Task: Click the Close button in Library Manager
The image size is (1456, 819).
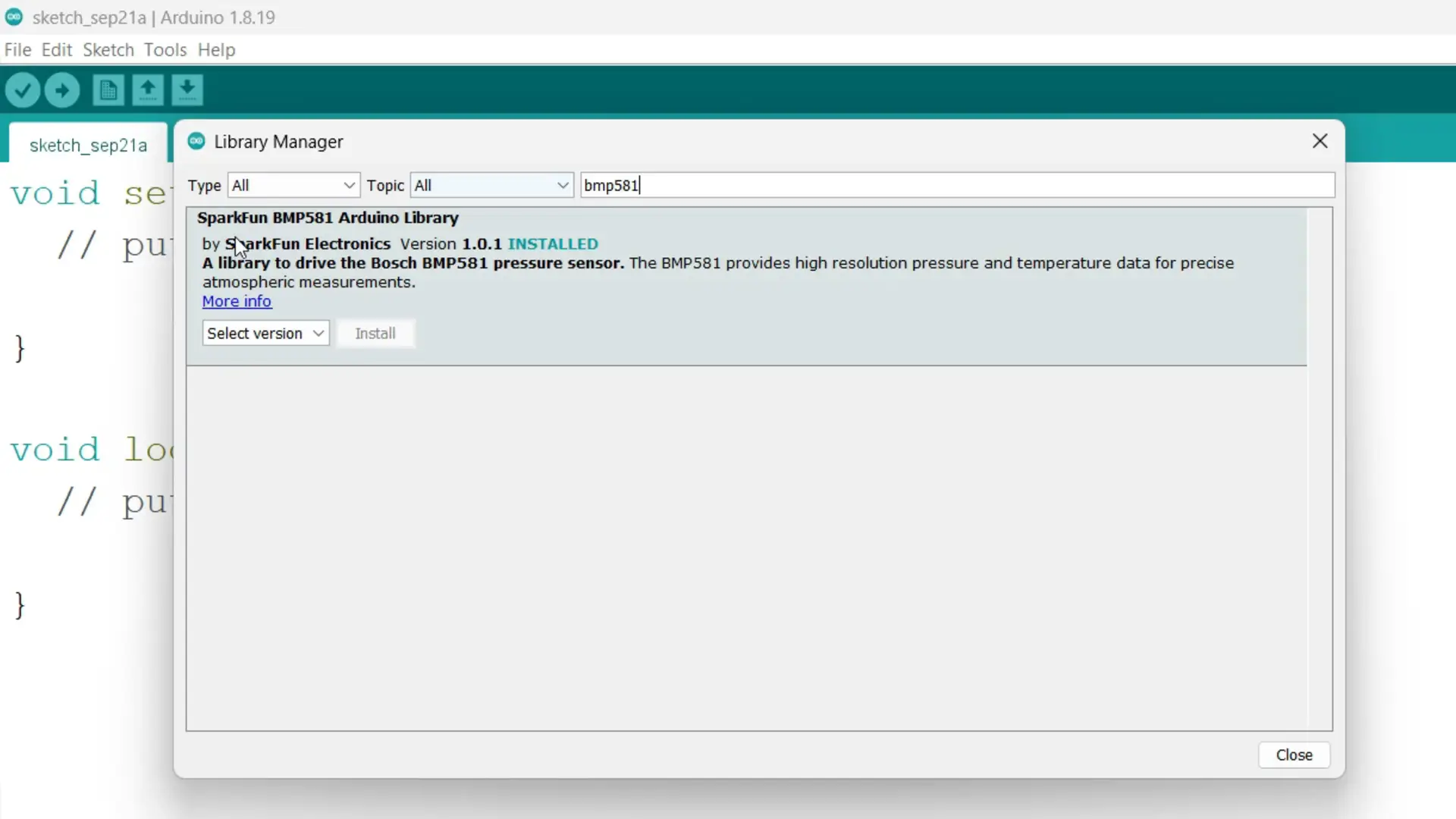Action: click(x=1294, y=755)
